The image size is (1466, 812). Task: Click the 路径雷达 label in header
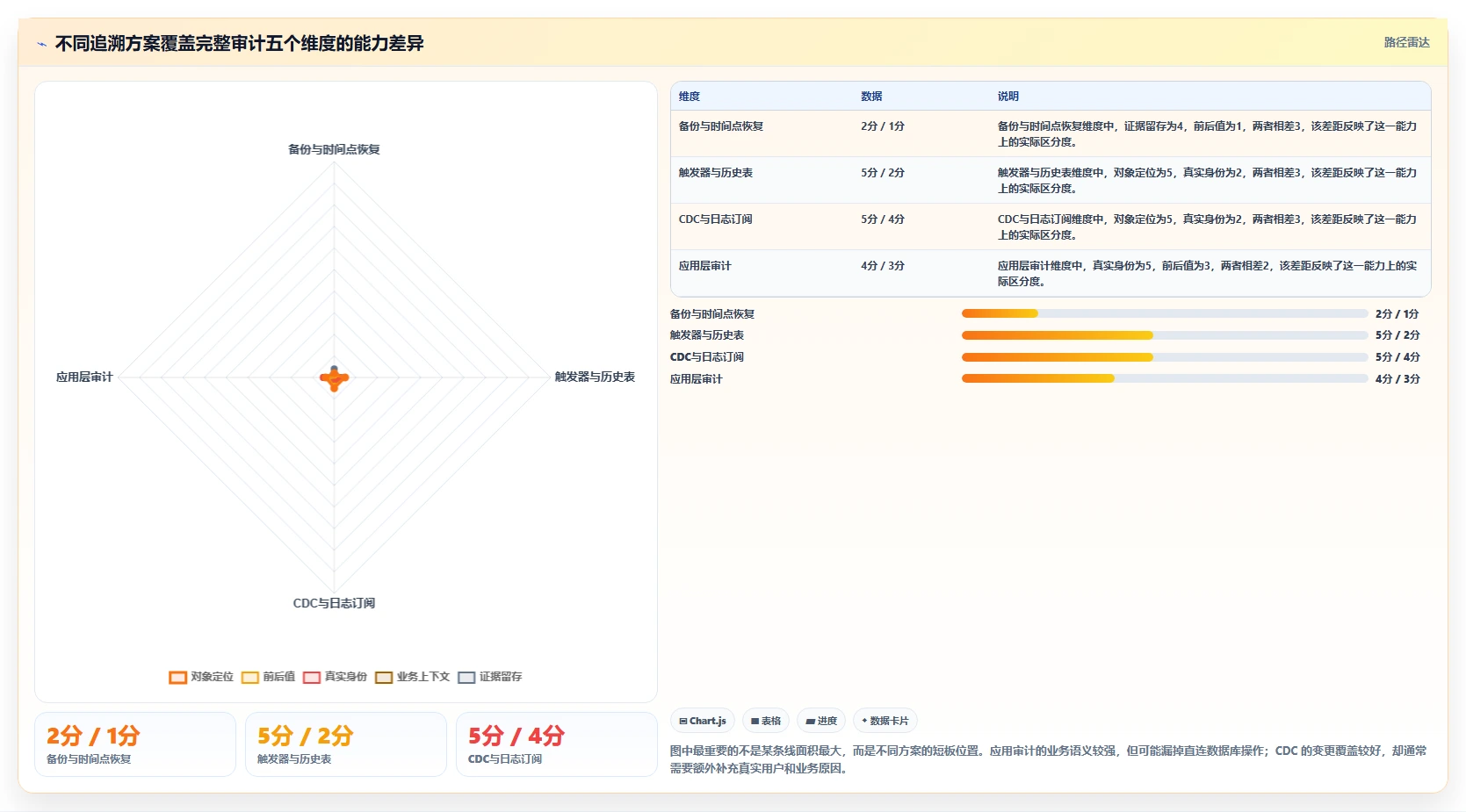point(1406,42)
